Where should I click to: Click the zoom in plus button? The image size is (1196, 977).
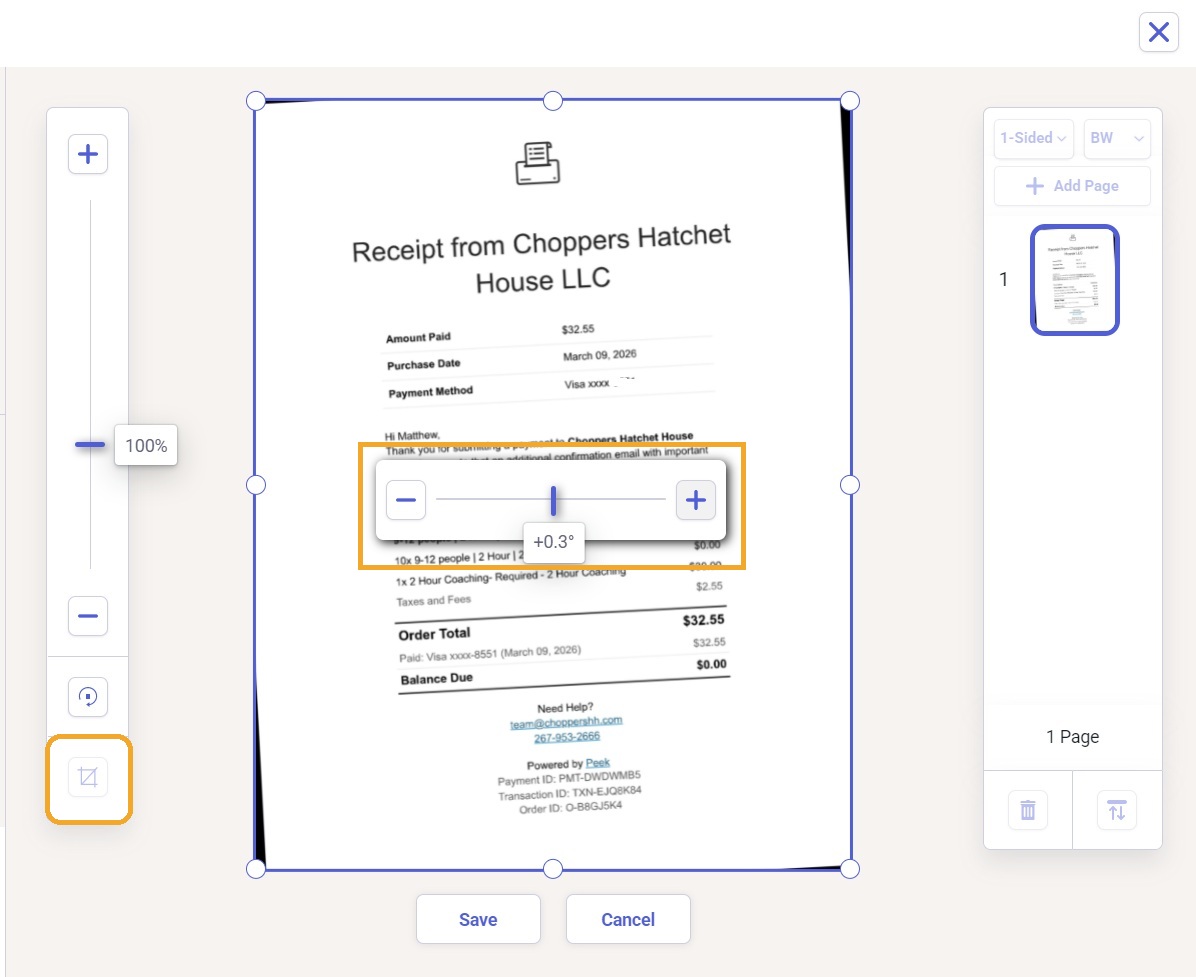point(88,154)
